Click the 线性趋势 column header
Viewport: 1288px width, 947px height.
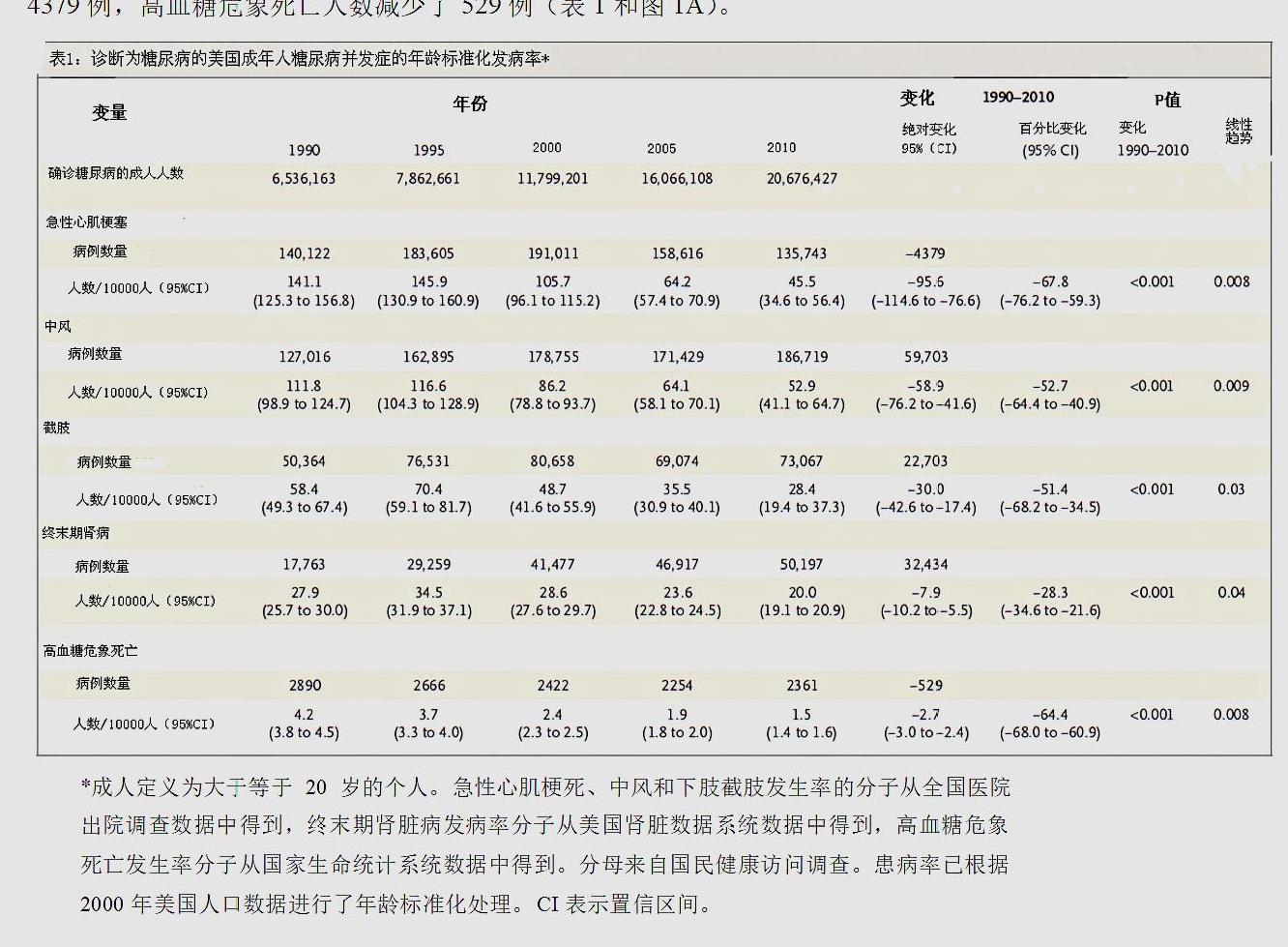click(x=1239, y=131)
